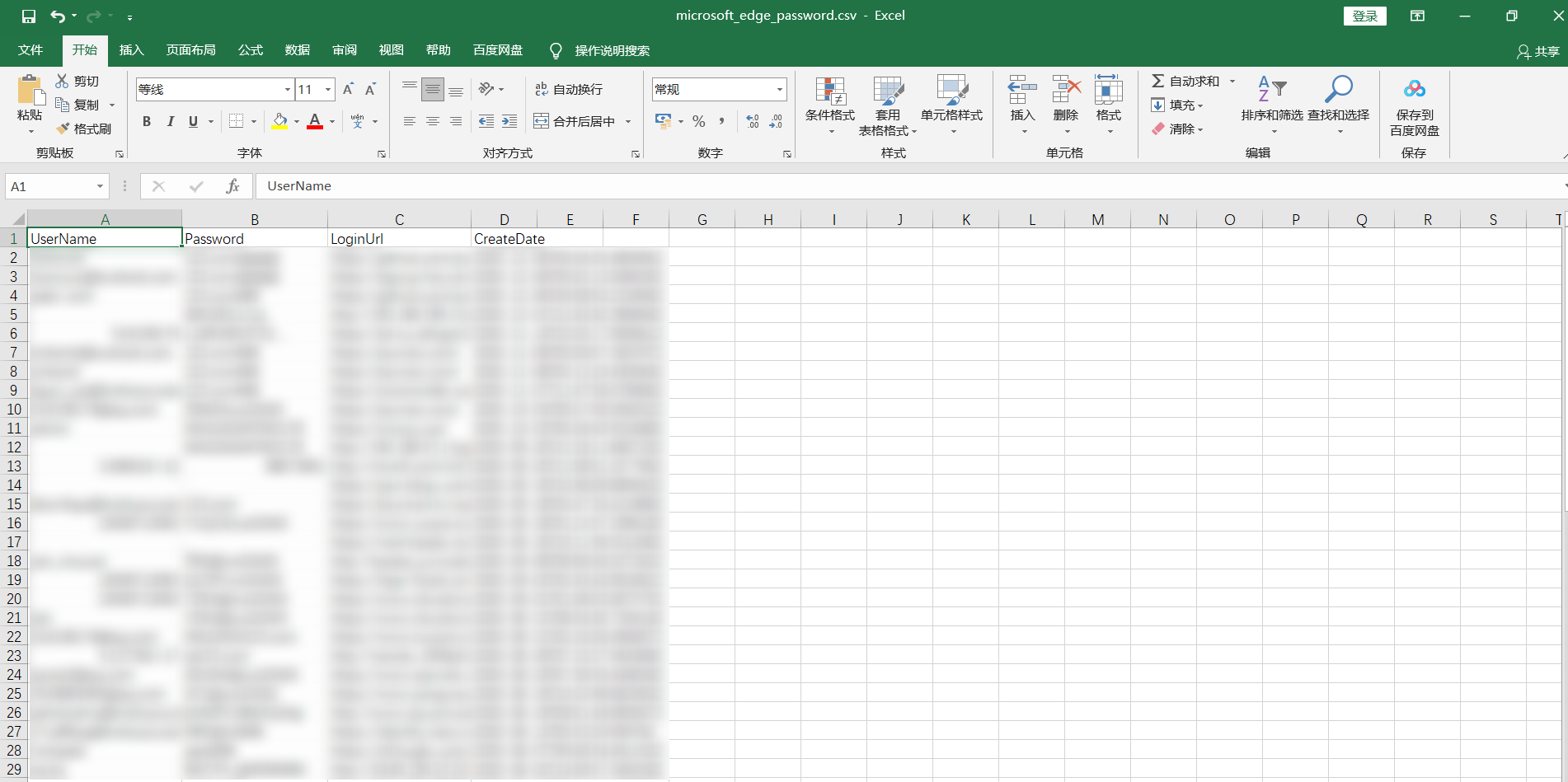Open the font size dropdown showing 11
The height and width of the screenshot is (782, 1568).
click(x=328, y=89)
